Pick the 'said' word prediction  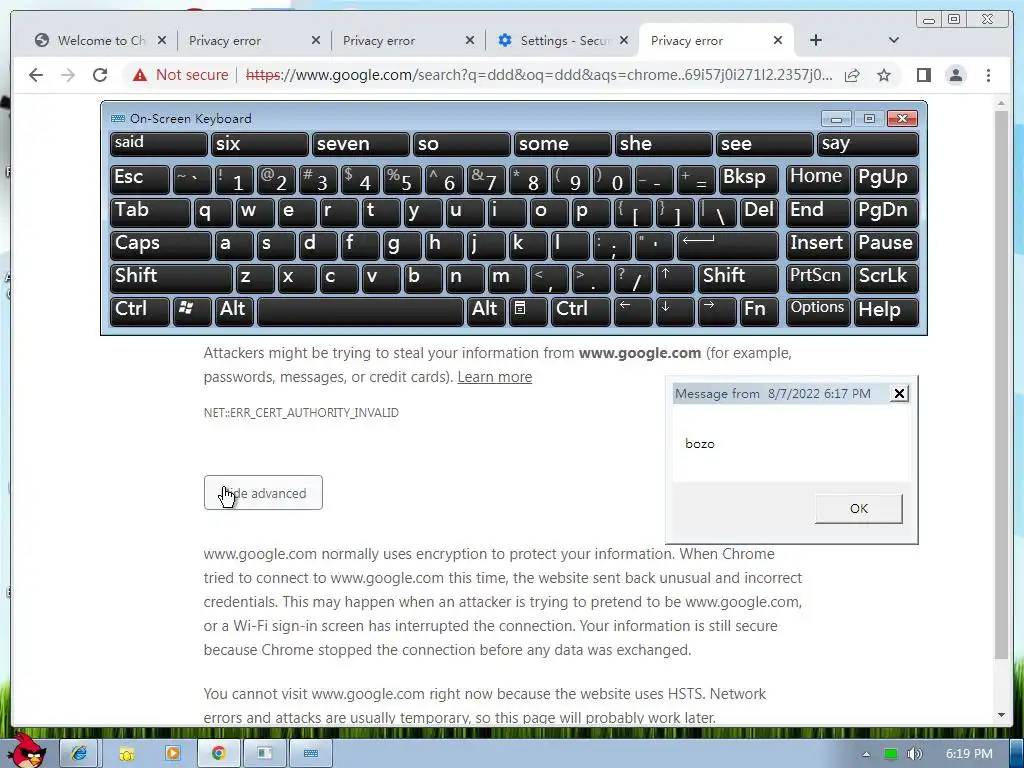pyautogui.click(x=159, y=144)
